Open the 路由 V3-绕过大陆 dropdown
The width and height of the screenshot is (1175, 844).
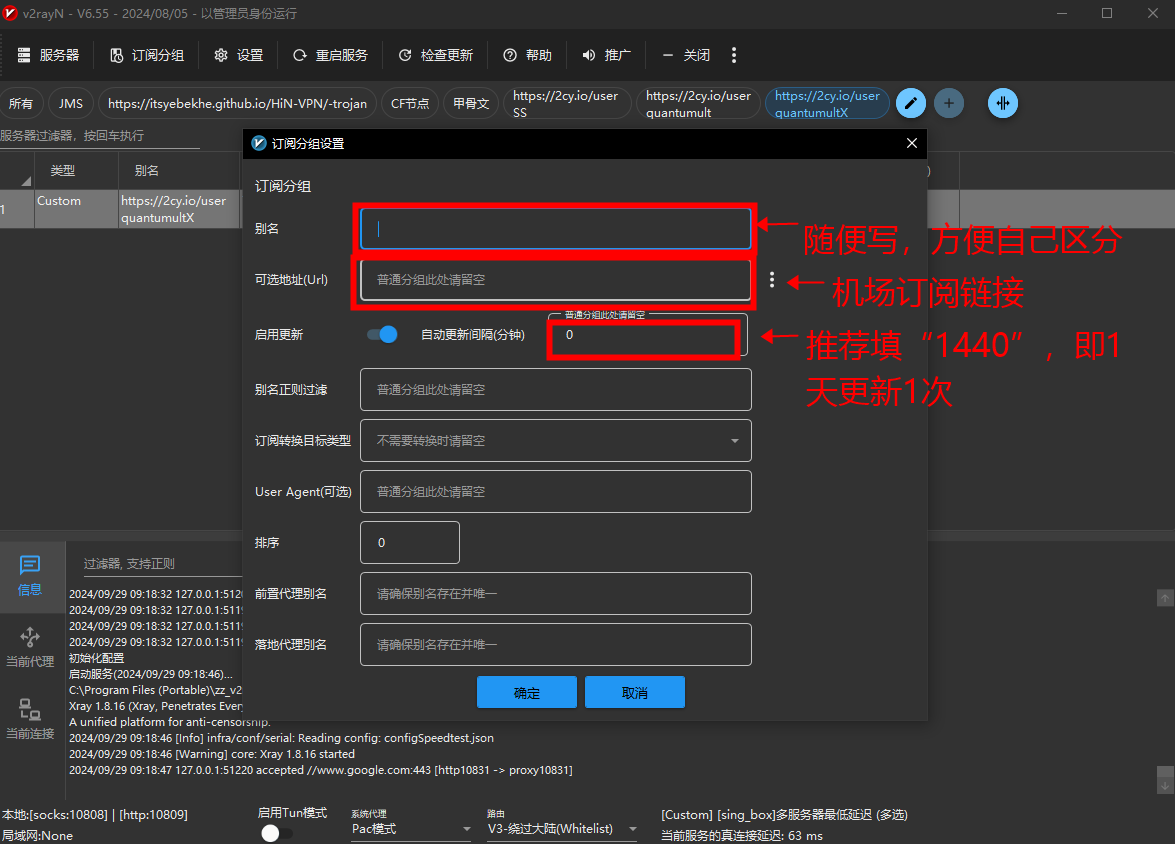click(x=562, y=829)
